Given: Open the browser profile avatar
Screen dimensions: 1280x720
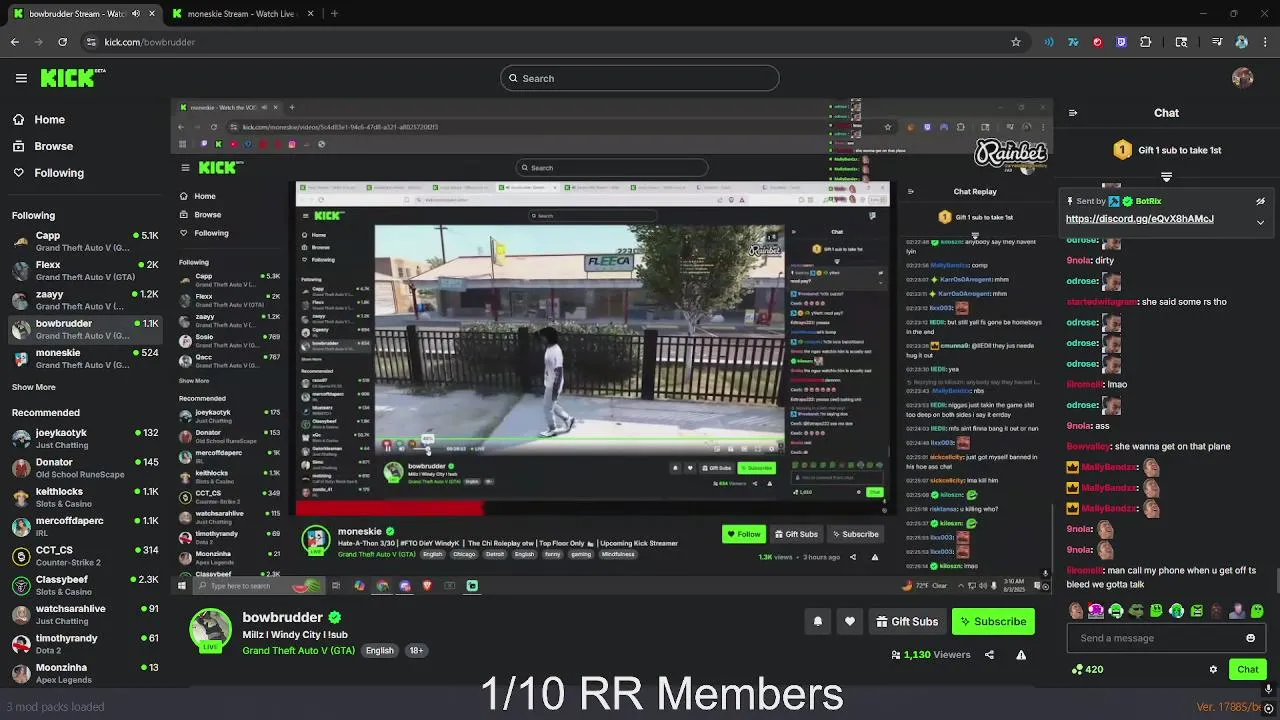Looking at the screenshot, I should pyautogui.click(x=1241, y=42).
